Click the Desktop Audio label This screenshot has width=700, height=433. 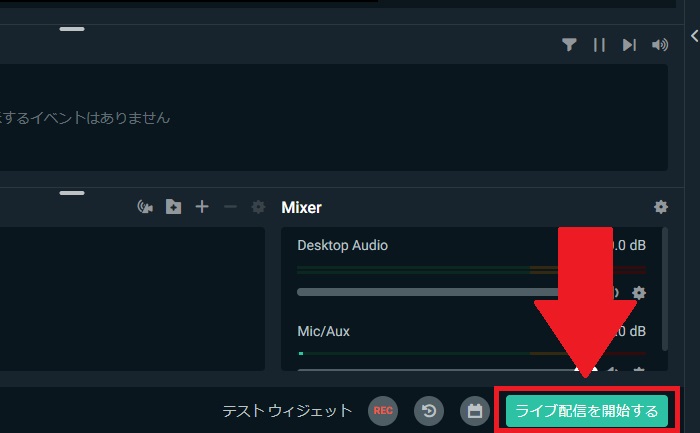pyautogui.click(x=342, y=245)
